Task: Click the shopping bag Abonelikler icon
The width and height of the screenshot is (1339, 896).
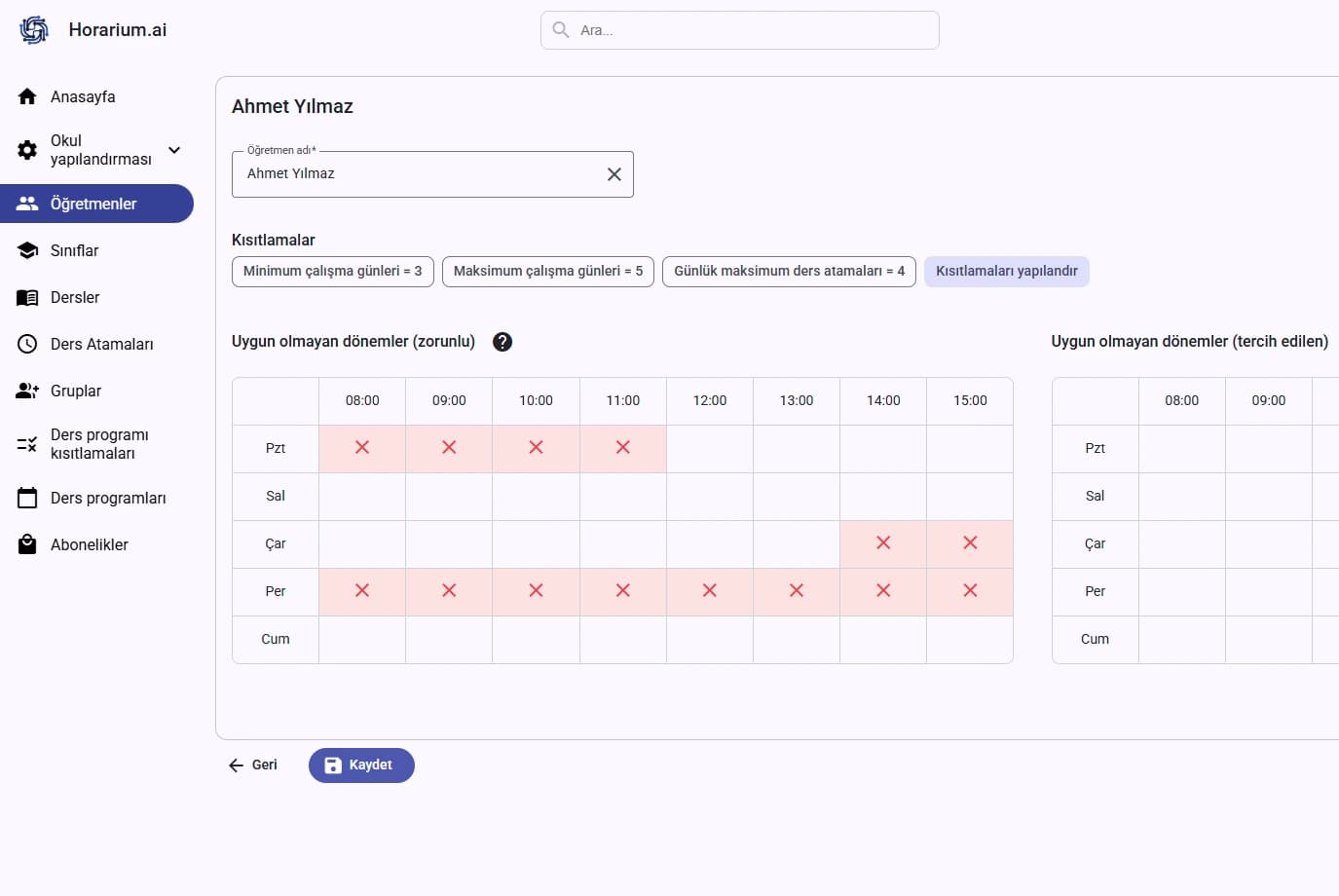Action: (27, 544)
